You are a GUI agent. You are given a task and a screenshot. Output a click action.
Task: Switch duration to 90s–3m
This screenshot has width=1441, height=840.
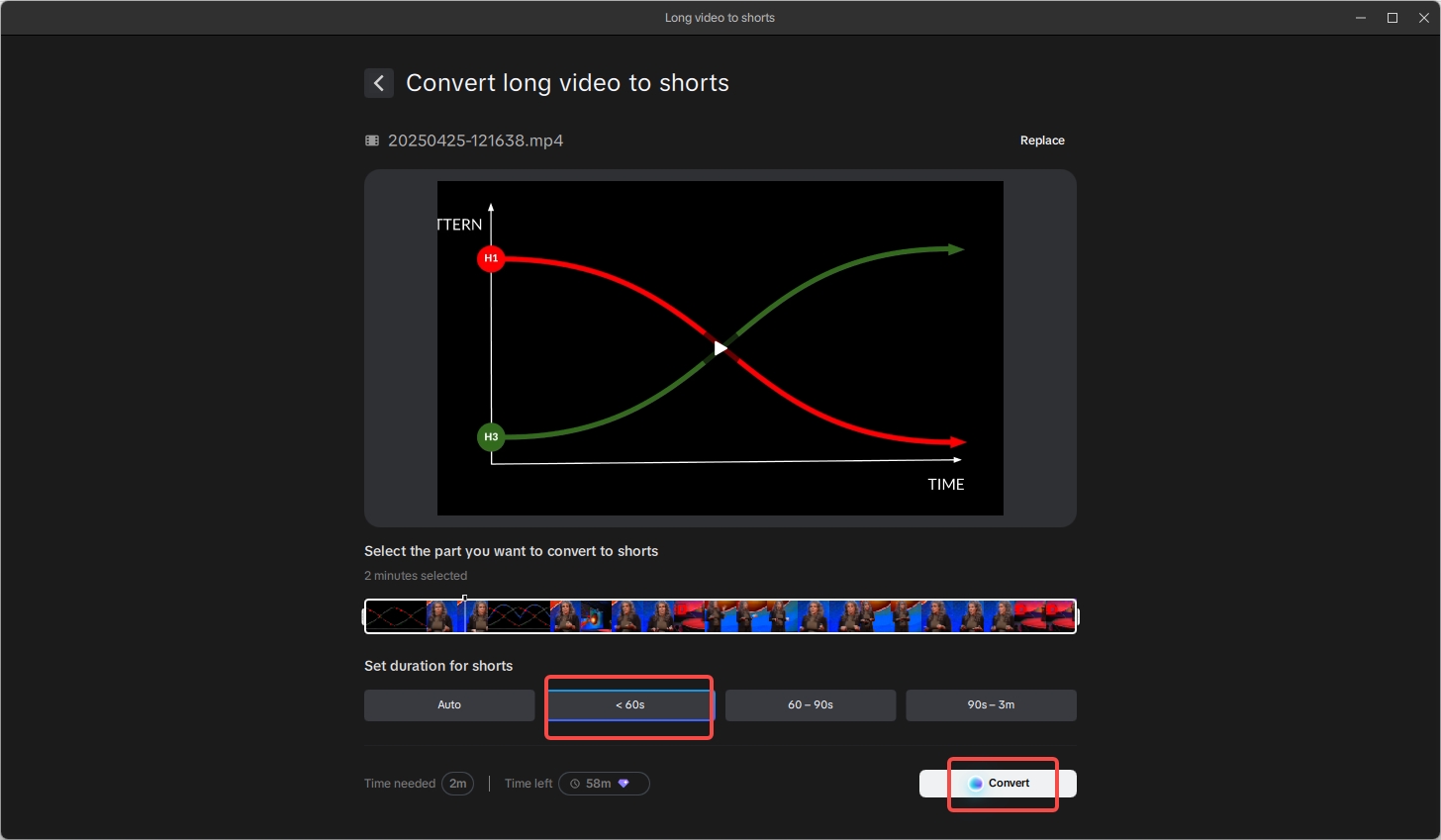coord(991,704)
